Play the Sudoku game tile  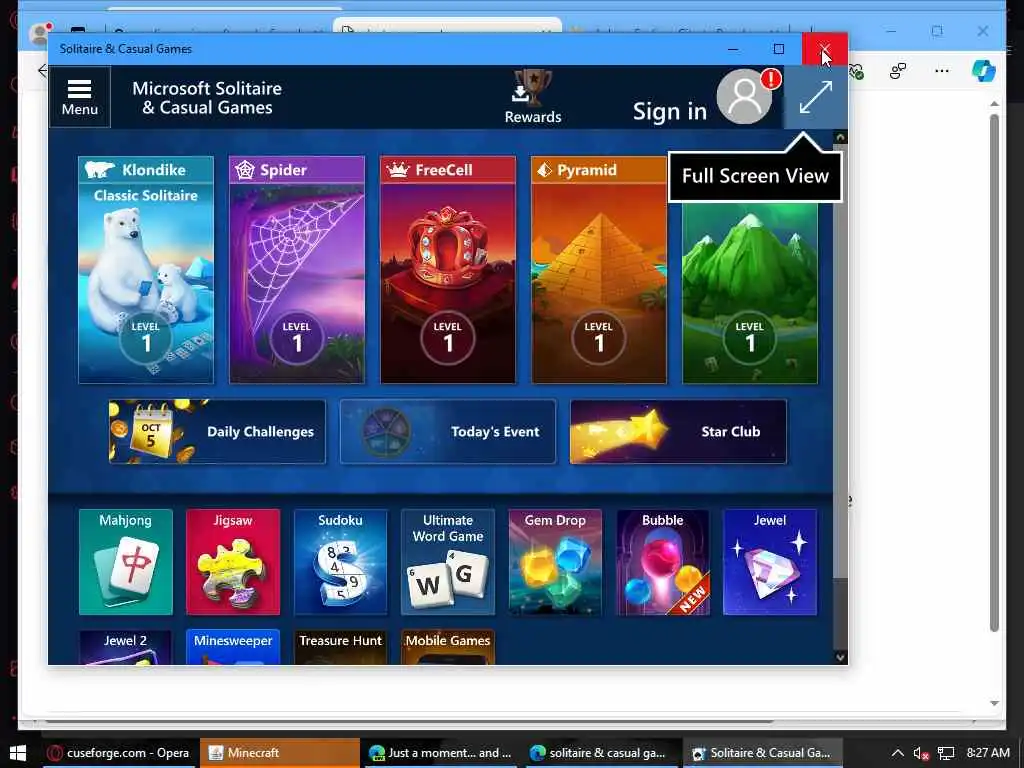click(x=340, y=562)
